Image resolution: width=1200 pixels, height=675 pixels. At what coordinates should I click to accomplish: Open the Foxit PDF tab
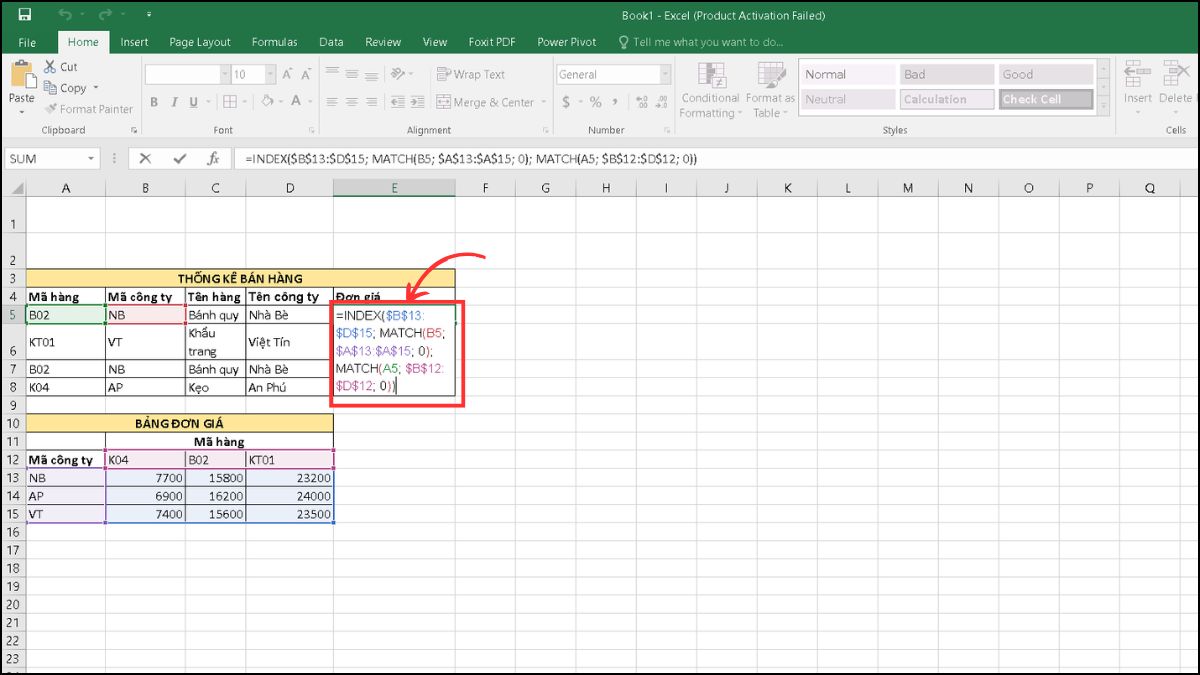point(492,42)
